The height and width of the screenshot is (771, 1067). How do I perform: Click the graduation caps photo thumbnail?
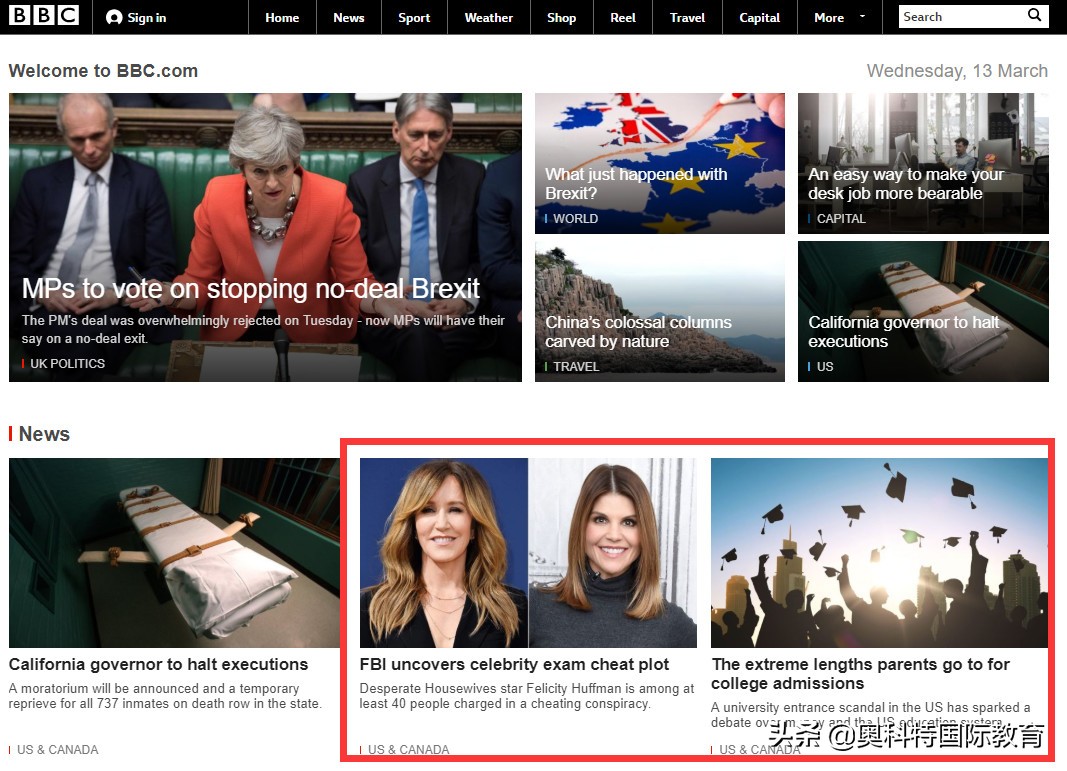point(879,553)
